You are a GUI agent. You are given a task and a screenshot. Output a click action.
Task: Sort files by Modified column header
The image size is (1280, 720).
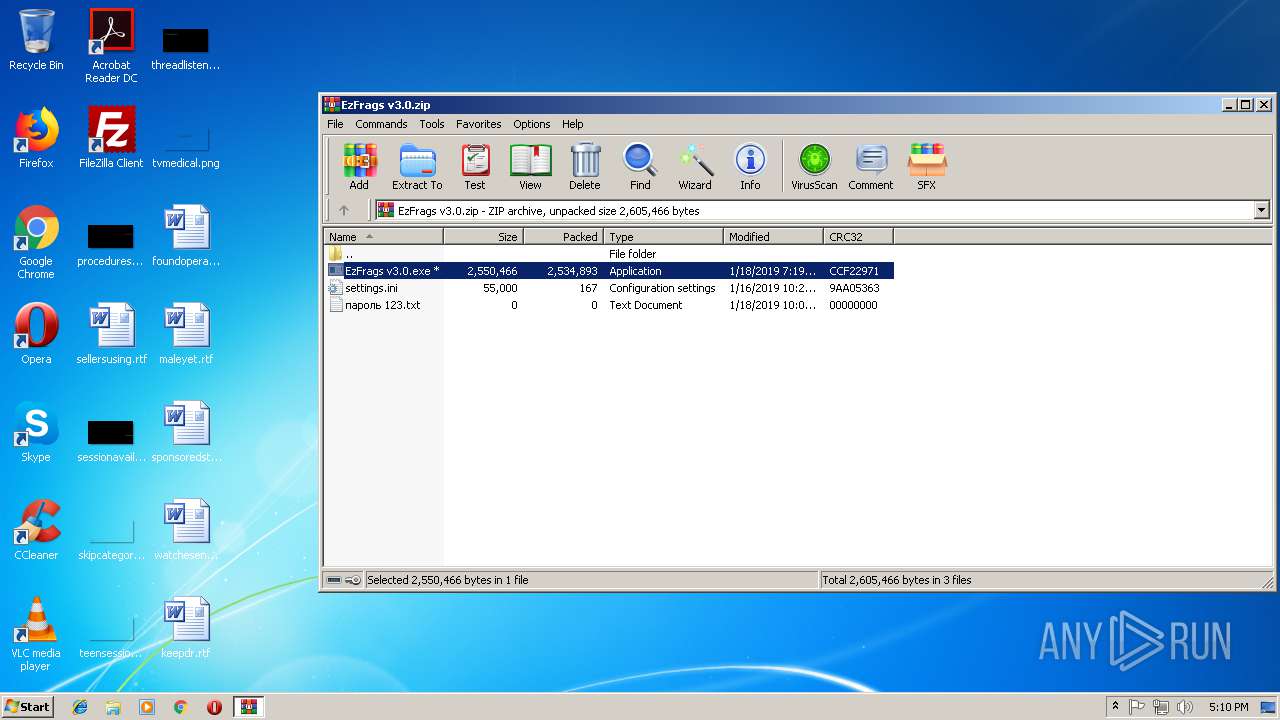tap(774, 237)
